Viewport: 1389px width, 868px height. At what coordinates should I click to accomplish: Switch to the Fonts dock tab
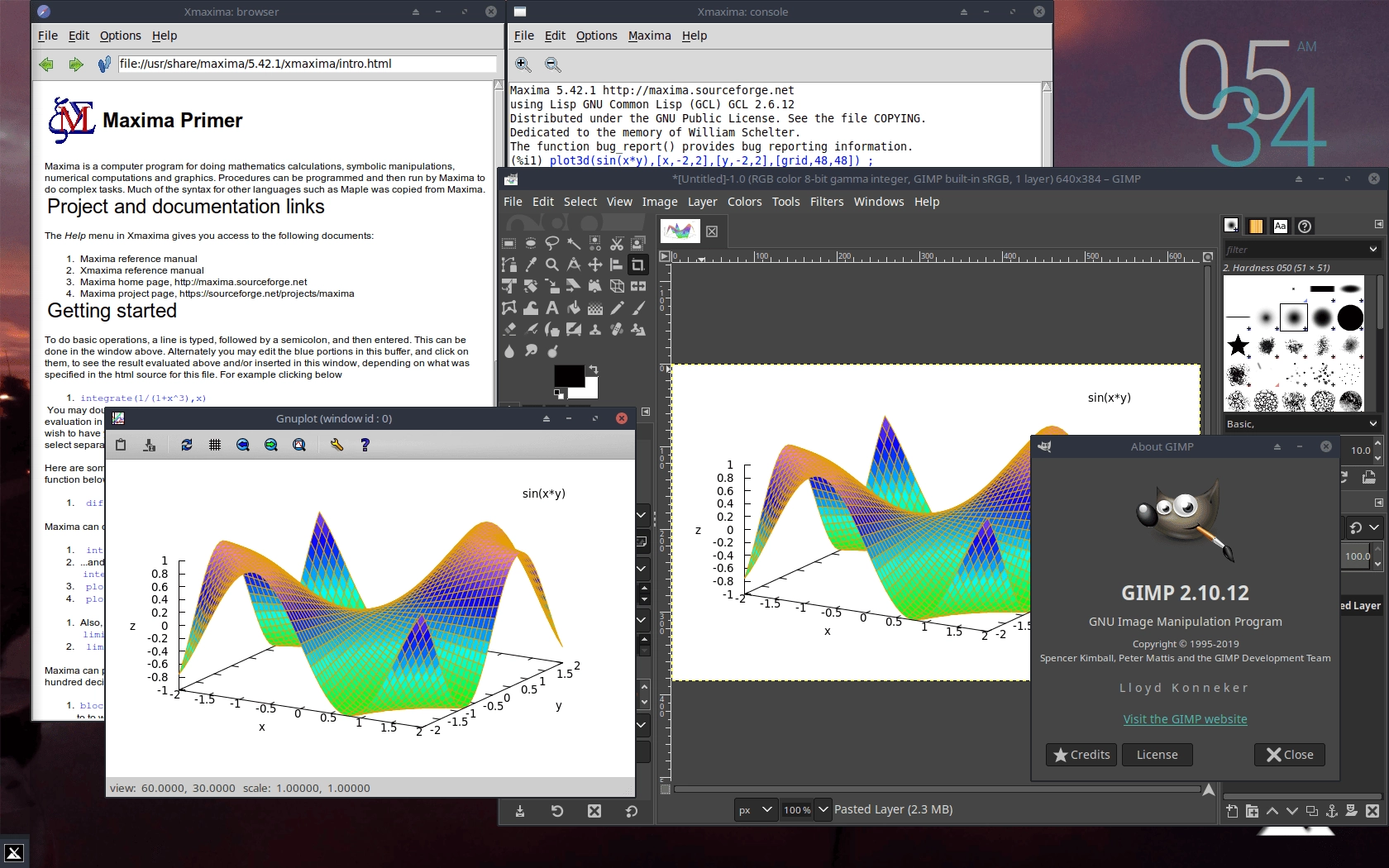pyautogui.click(x=1281, y=226)
